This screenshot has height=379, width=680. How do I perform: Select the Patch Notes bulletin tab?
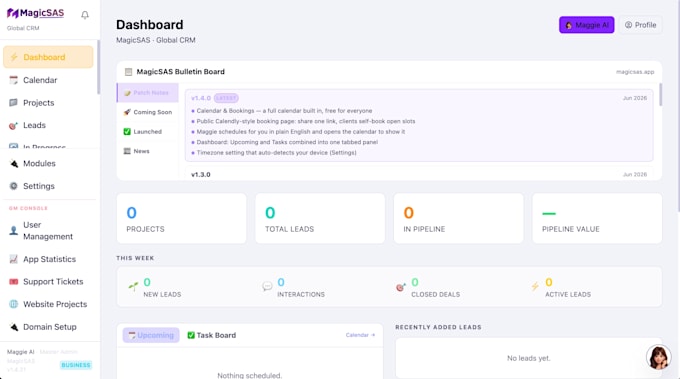[x=147, y=93]
